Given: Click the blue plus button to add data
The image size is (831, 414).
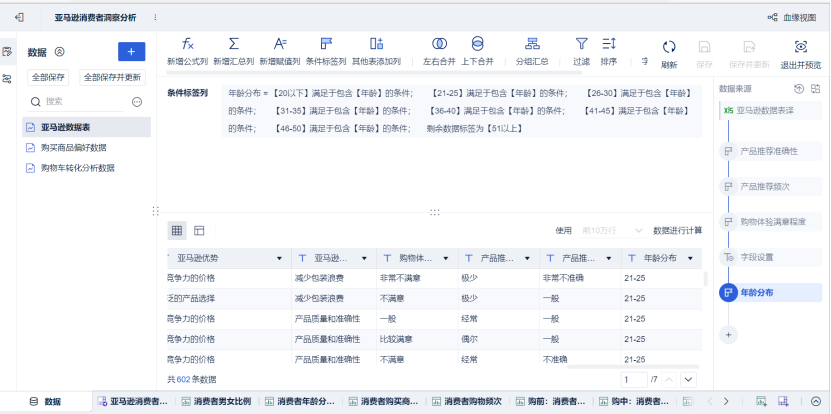Looking at the screenshot, I should 131,51.
